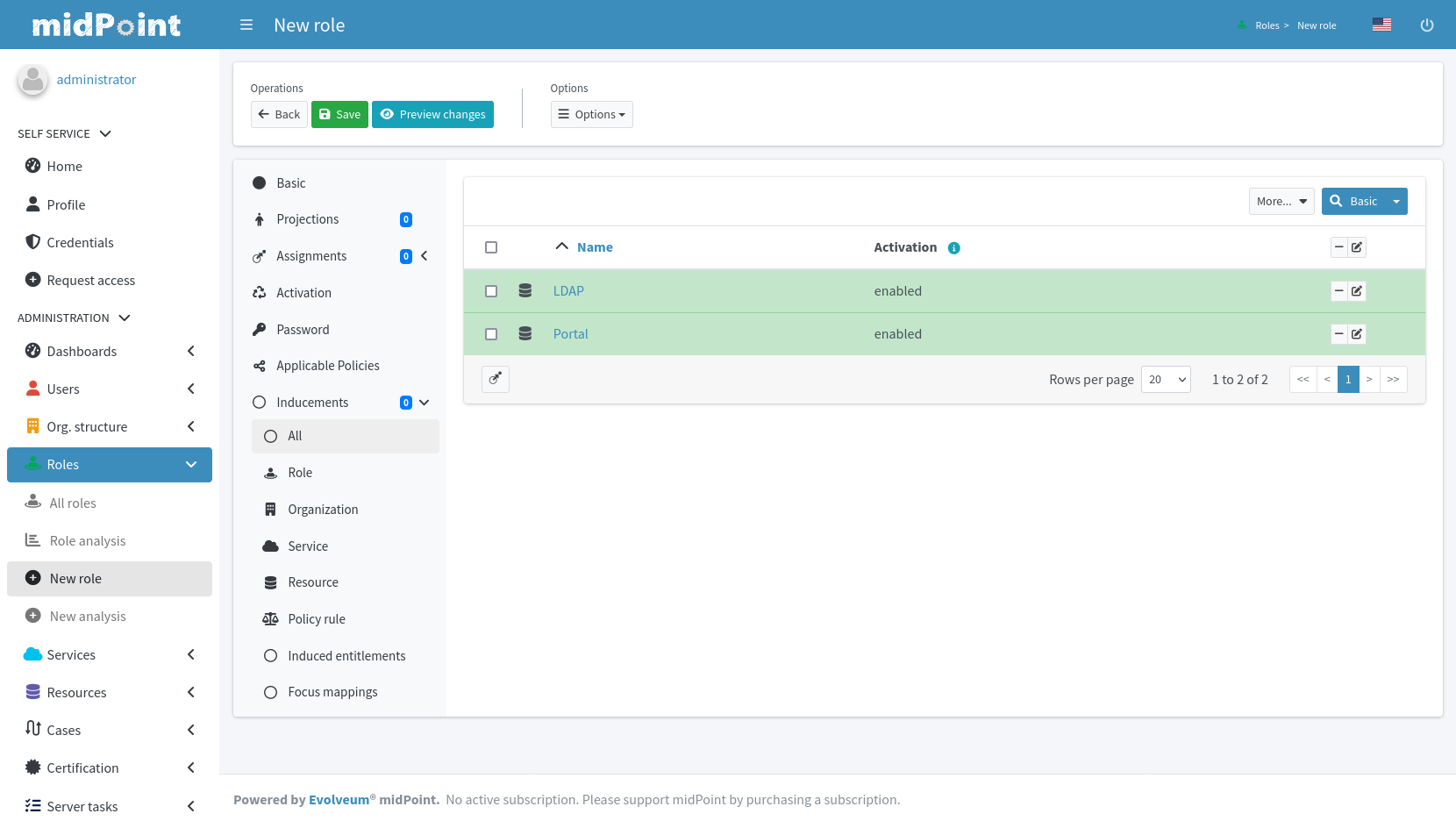Toggle the select-all checkbox in table header
This screenshot has height=828, width=1456.
[x=491, y=247]
